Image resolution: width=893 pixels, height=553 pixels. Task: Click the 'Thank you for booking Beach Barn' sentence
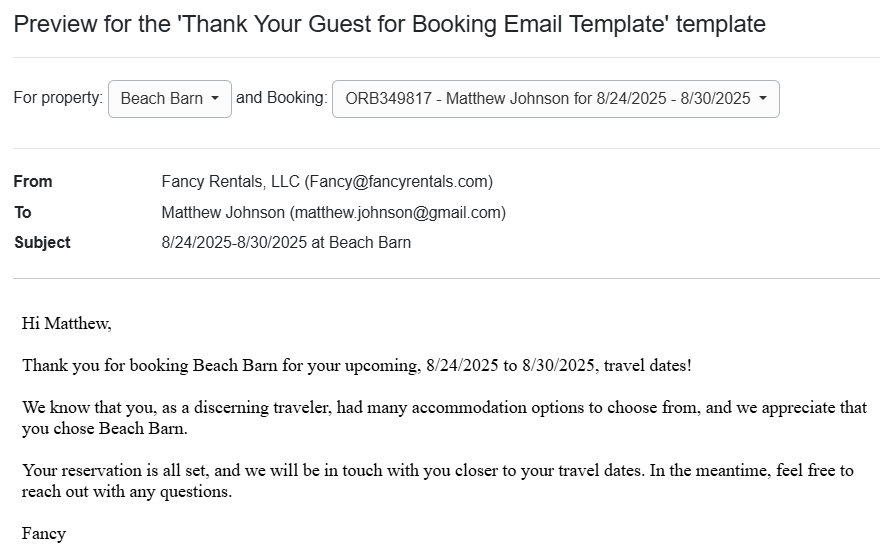pyautogui.click(x=356, y=365)
